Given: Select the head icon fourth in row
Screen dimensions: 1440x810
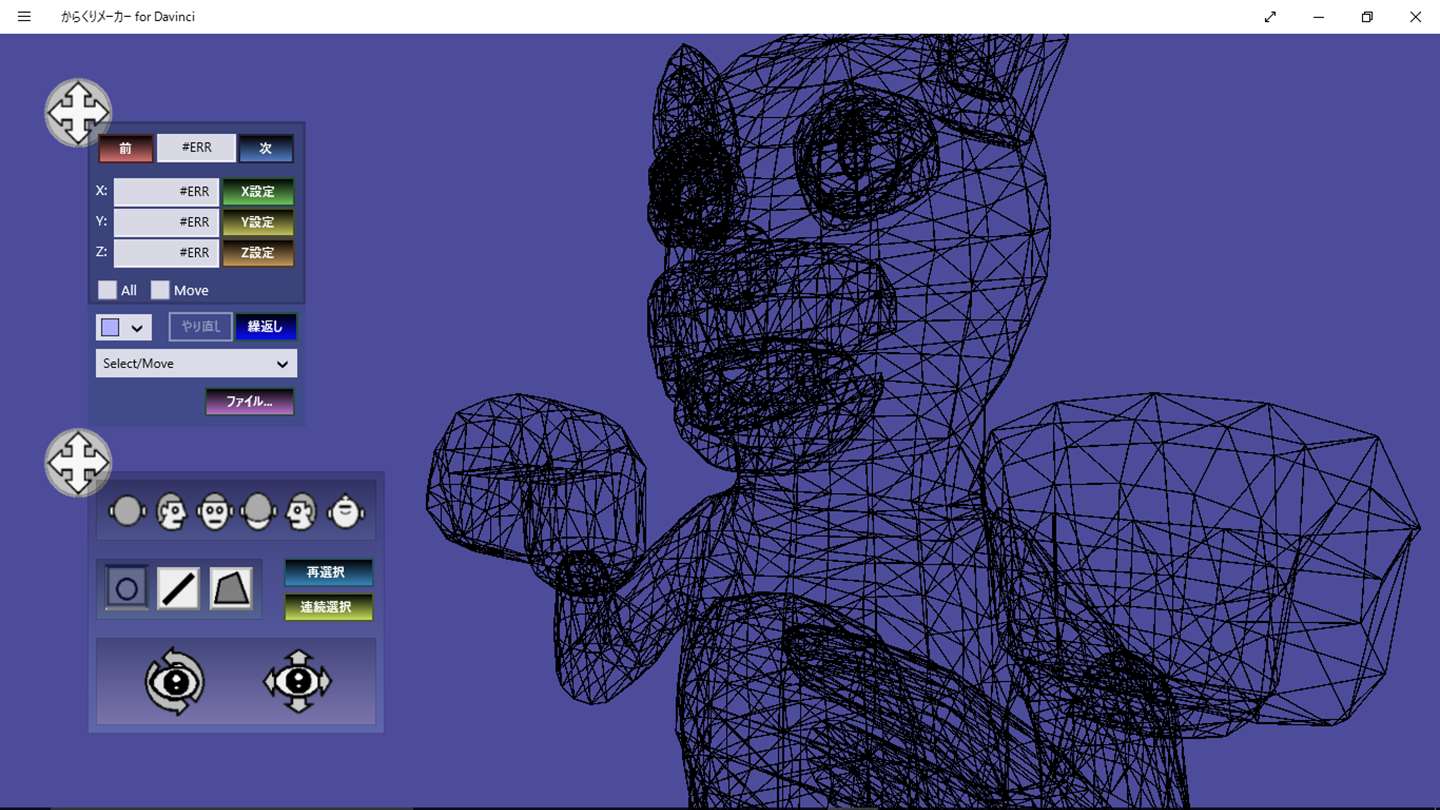Looking at the screenshot, I should coord(258,511).
